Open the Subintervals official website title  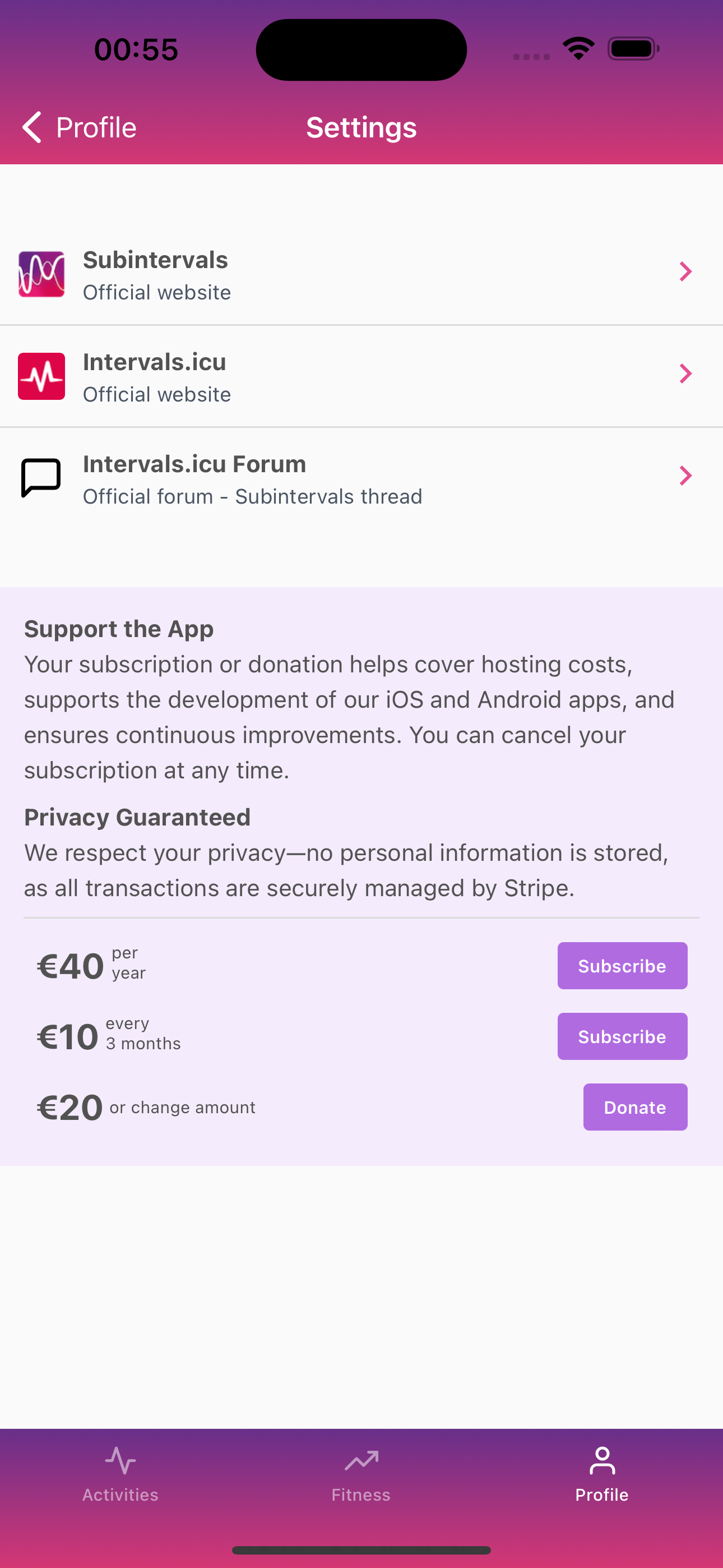click(155, 260)
